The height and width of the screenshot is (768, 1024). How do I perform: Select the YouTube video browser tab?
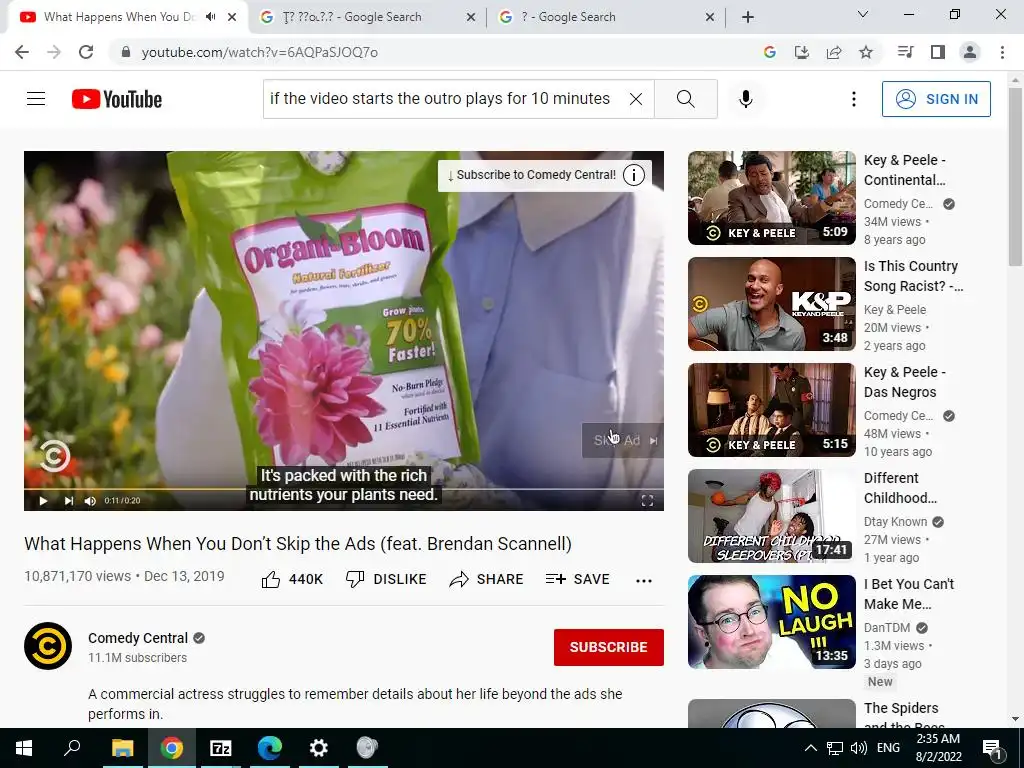pos(118,17)
